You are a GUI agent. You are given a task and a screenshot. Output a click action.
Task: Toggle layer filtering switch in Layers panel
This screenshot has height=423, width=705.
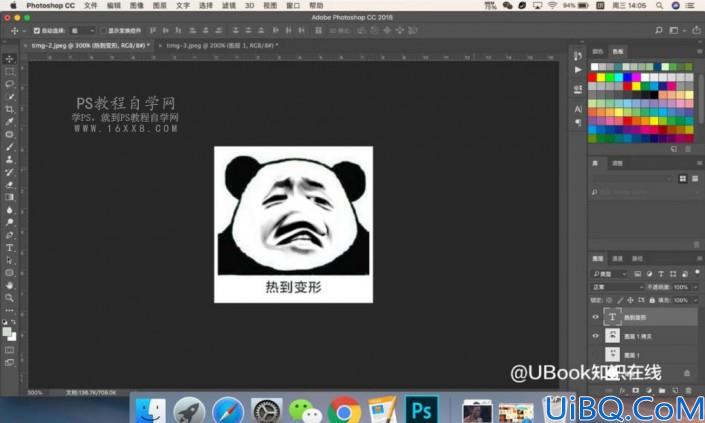pyautogui.click(x=697, y=273)
